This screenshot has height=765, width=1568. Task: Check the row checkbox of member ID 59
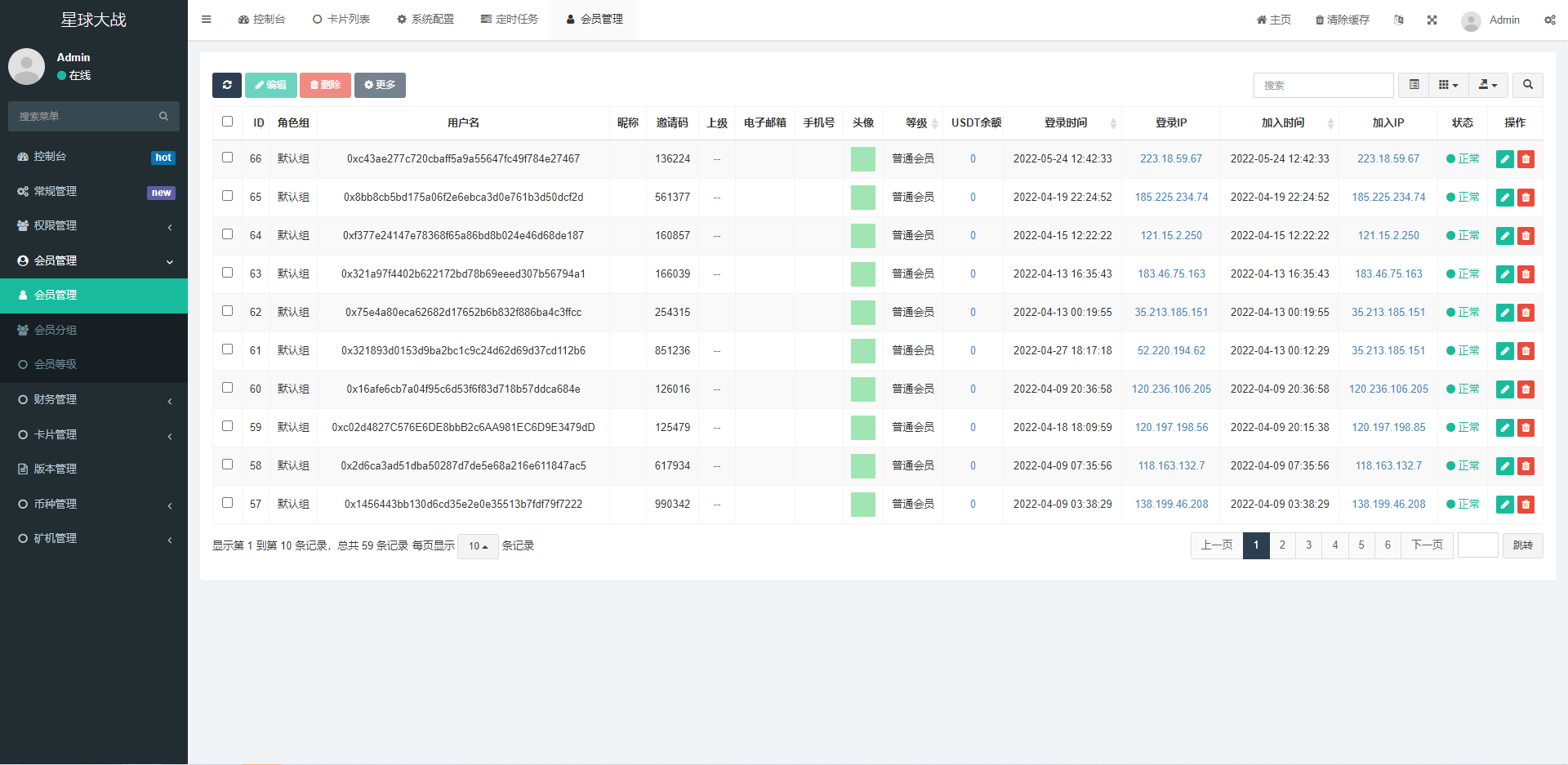coord(227,426)
